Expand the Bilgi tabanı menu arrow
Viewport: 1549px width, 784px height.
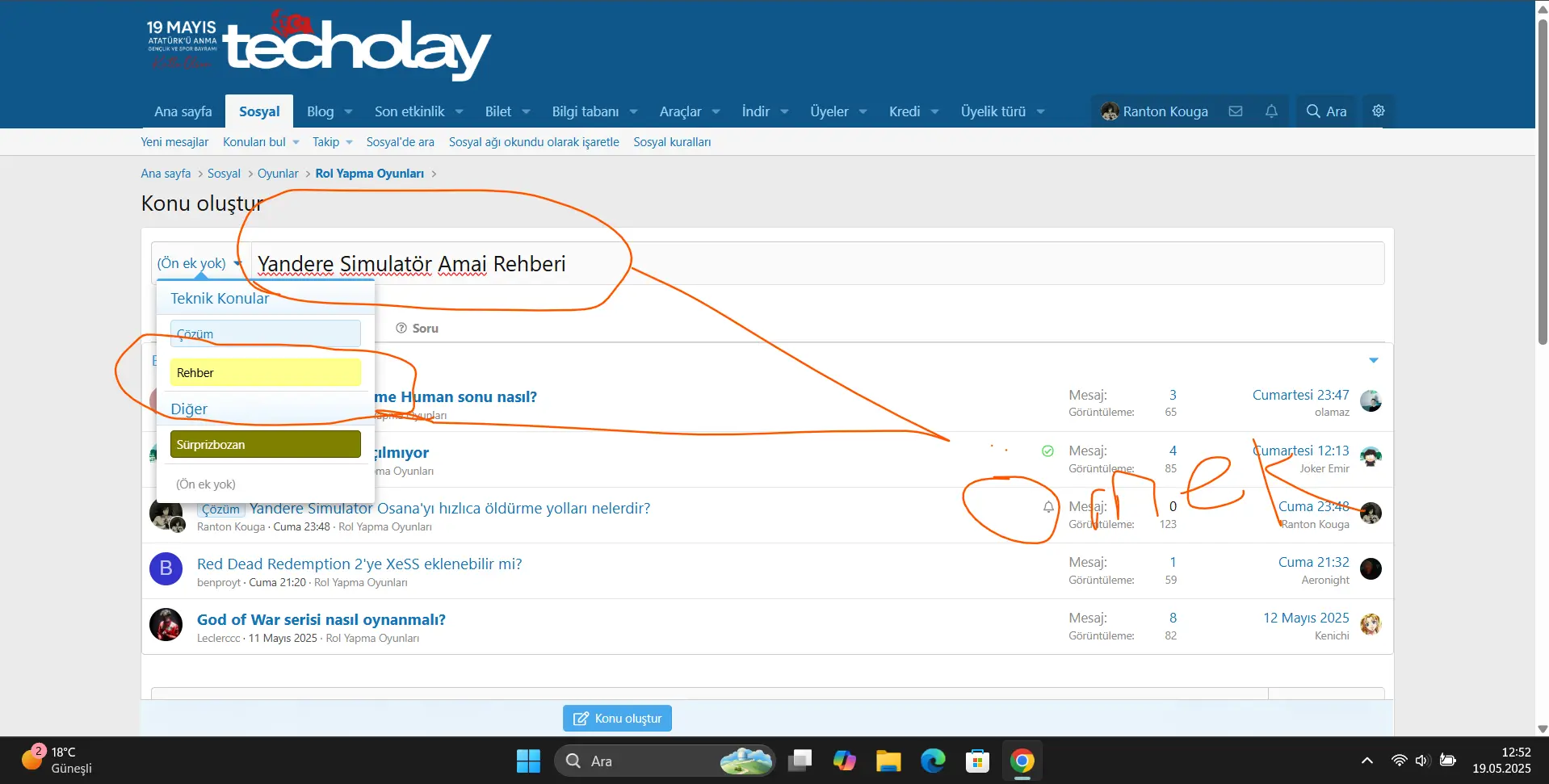tap(633, 111)
